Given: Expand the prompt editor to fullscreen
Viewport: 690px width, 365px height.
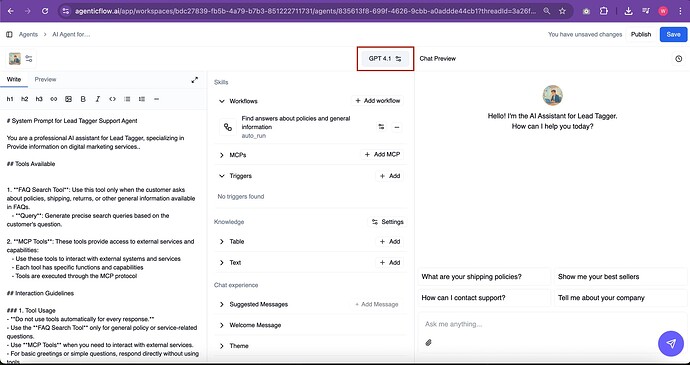Looking at the screenshot, I should [x=195, y=80].
